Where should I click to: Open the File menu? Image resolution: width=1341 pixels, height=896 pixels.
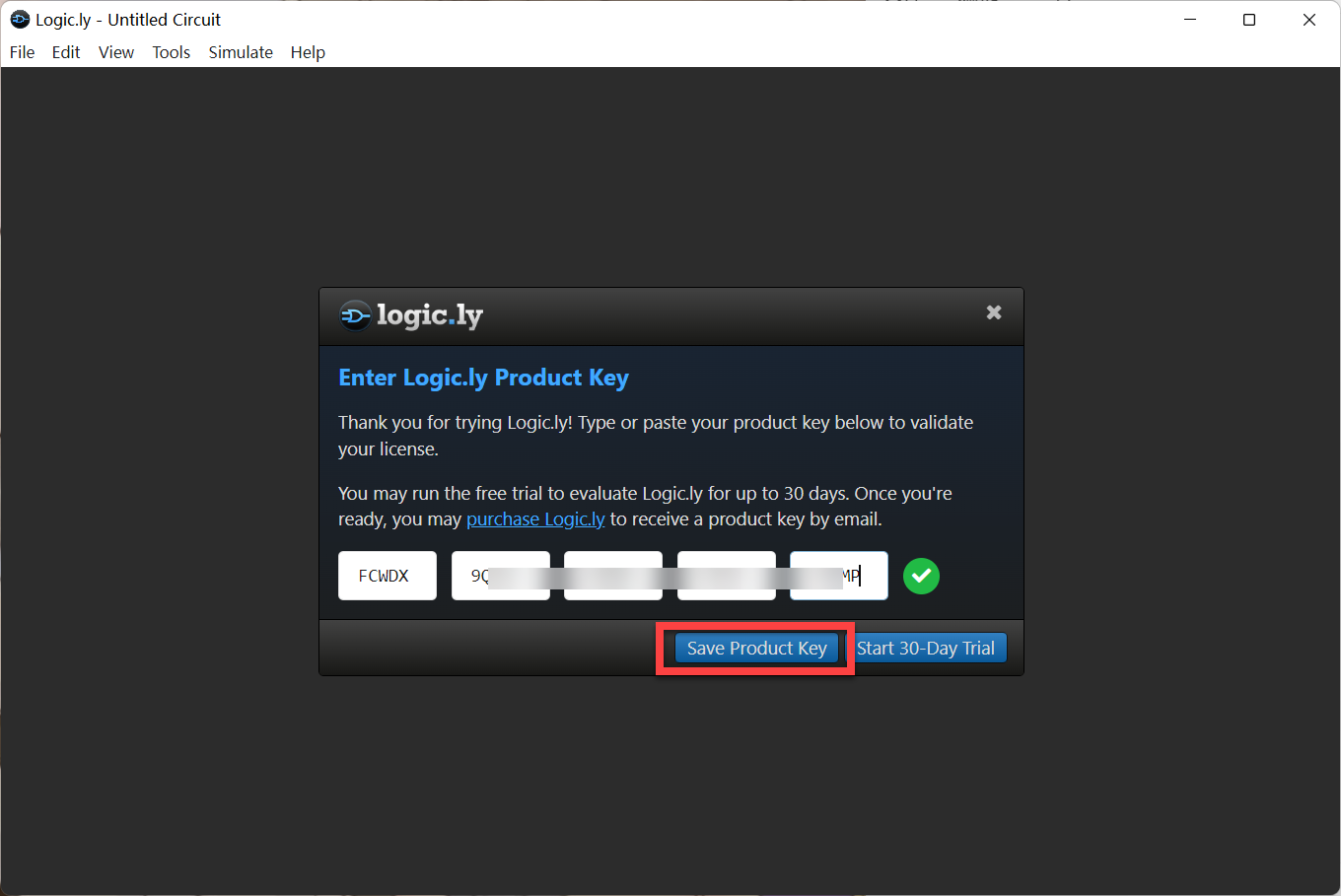click(22, 52)
